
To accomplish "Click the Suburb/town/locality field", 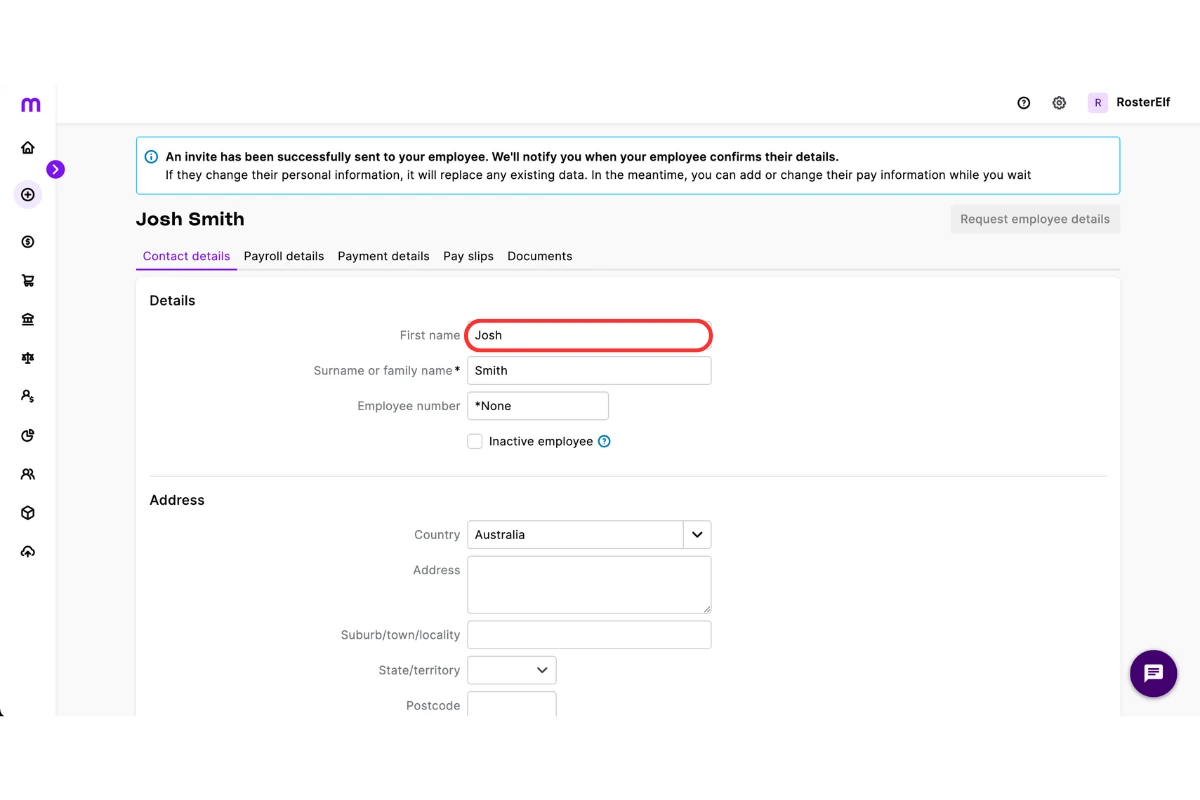I will (x=589, y=635).
